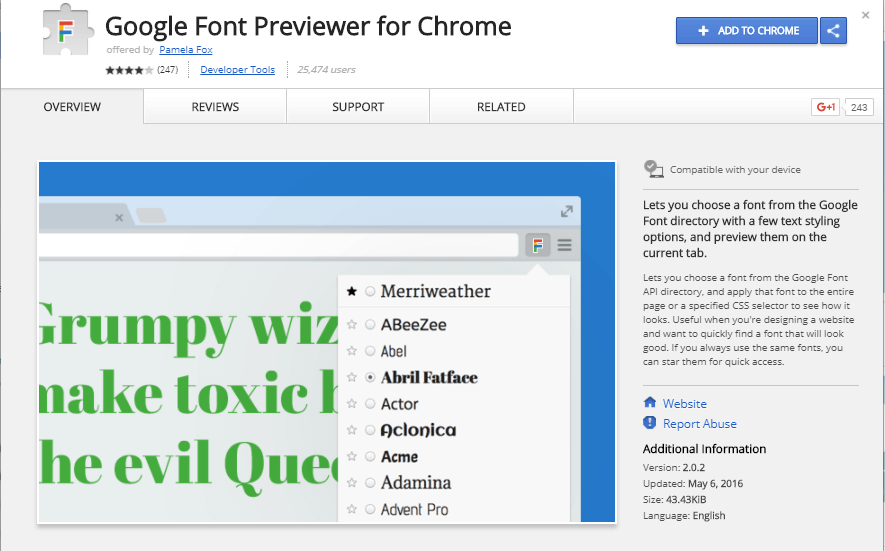Click the Advent Pro font name
Screen dimensions: 885x551
pos(414,509)
